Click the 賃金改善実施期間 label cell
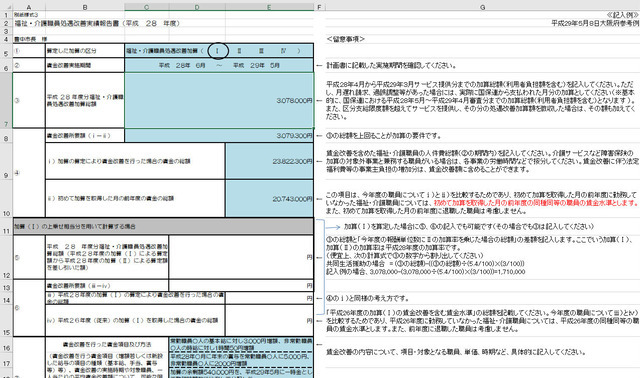640x378 pixels. (x=85, y=65)
